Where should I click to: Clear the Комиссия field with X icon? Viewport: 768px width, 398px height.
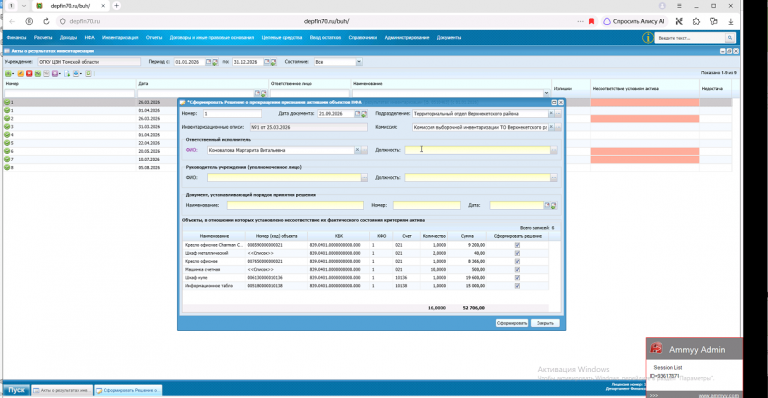tap(551, 127)
